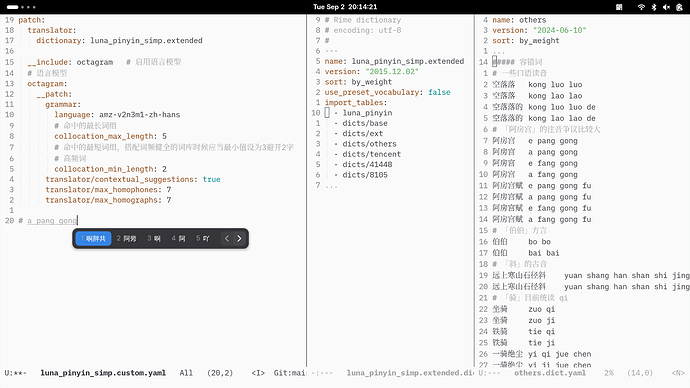The image size is (690, 388).
Task: Click the 2% position indicator in right mode line
Action: pos(609,373)
